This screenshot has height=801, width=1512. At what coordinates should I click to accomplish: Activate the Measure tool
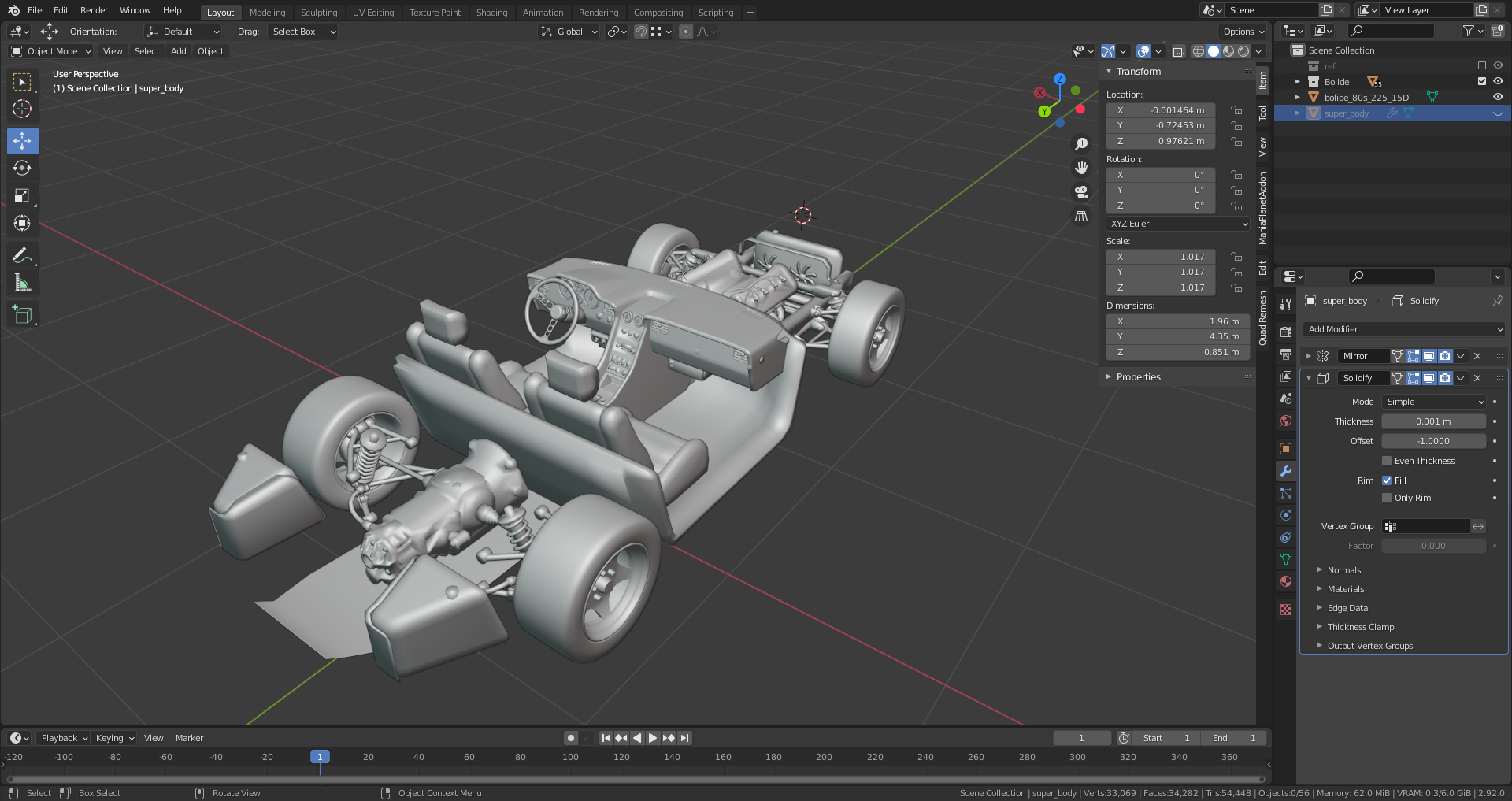pos(22,284)
